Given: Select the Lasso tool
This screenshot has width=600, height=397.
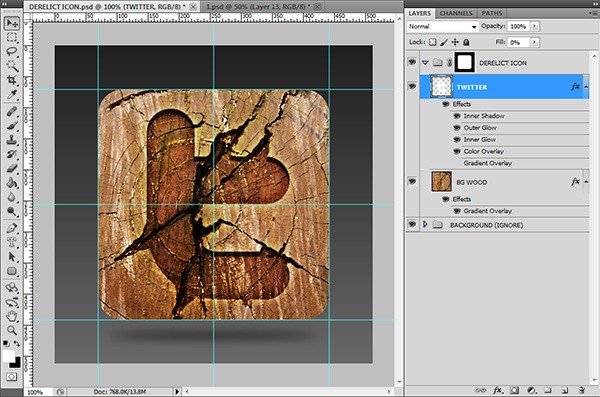Looking at the screenshot, I should coord(12,51).
